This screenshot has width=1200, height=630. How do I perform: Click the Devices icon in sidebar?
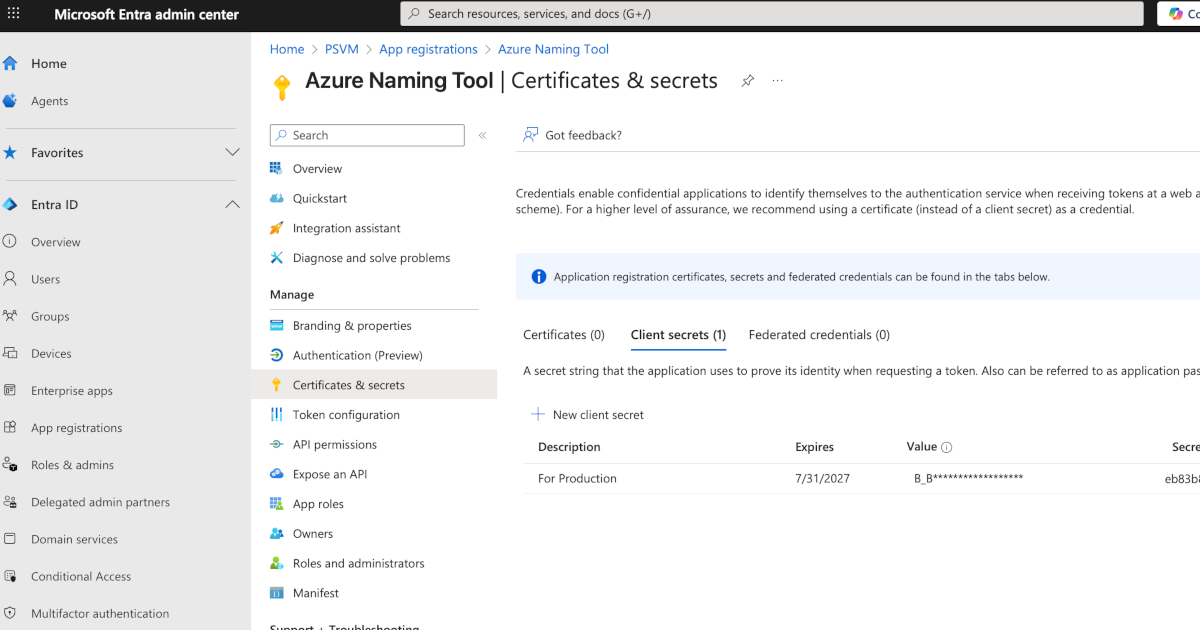point(10,353)
